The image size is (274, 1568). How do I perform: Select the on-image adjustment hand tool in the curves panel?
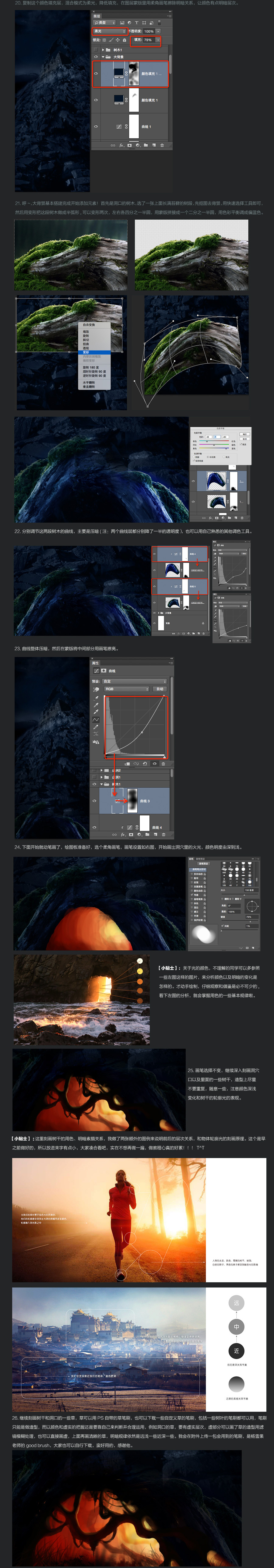click(96, 690)
